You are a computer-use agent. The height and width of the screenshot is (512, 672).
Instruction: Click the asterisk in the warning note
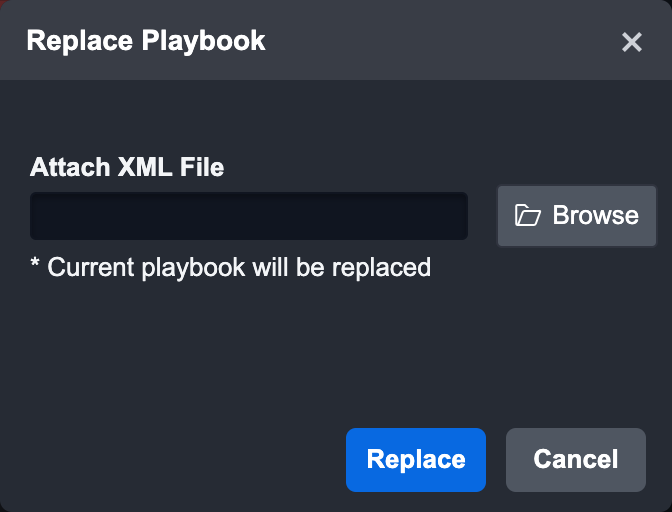(x=35, y=265)
